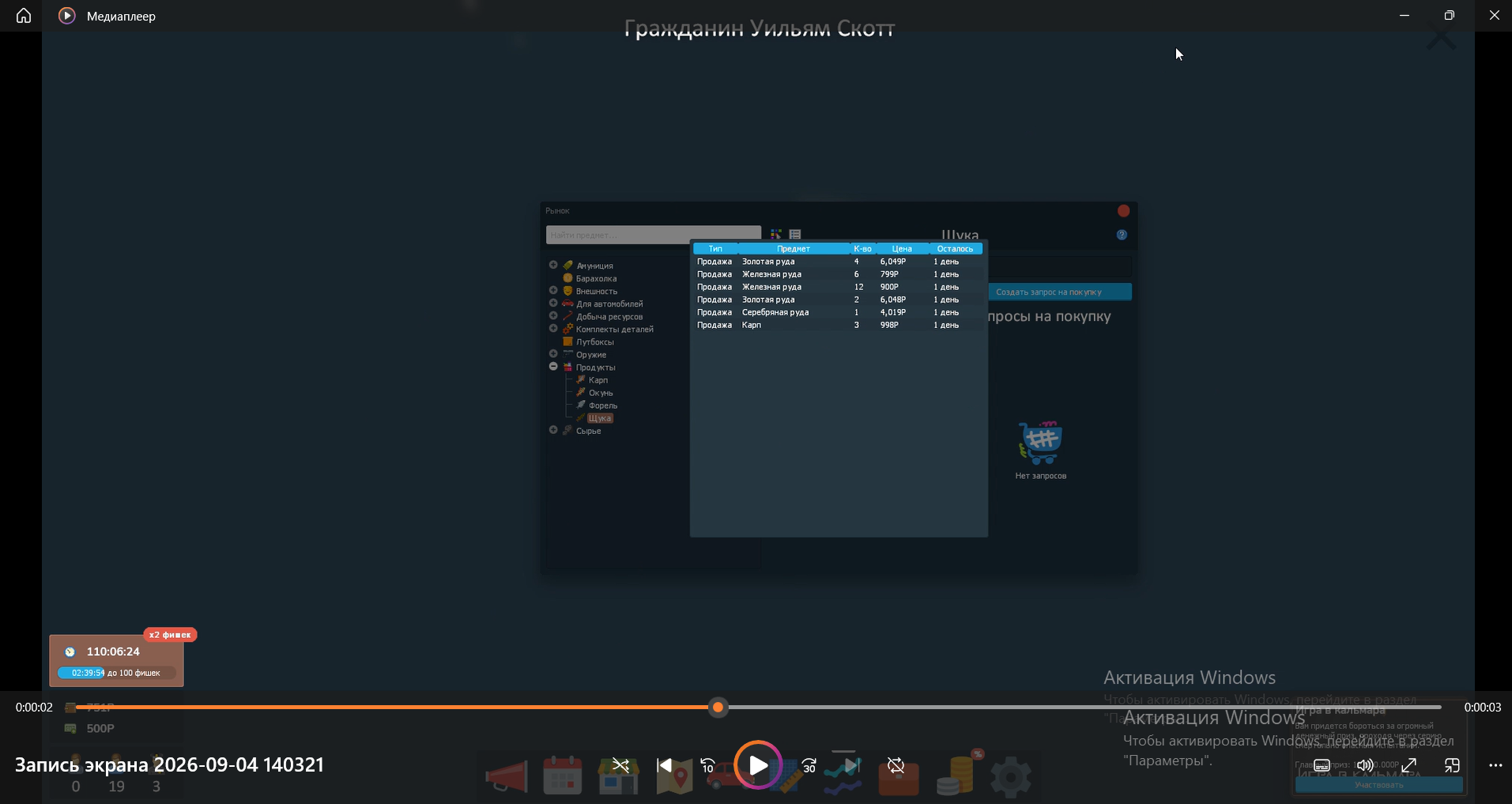Screen dimensions: 1512x804
Task: Open the mini player view
Action: pyautogui.click(x=1452, y=765)
